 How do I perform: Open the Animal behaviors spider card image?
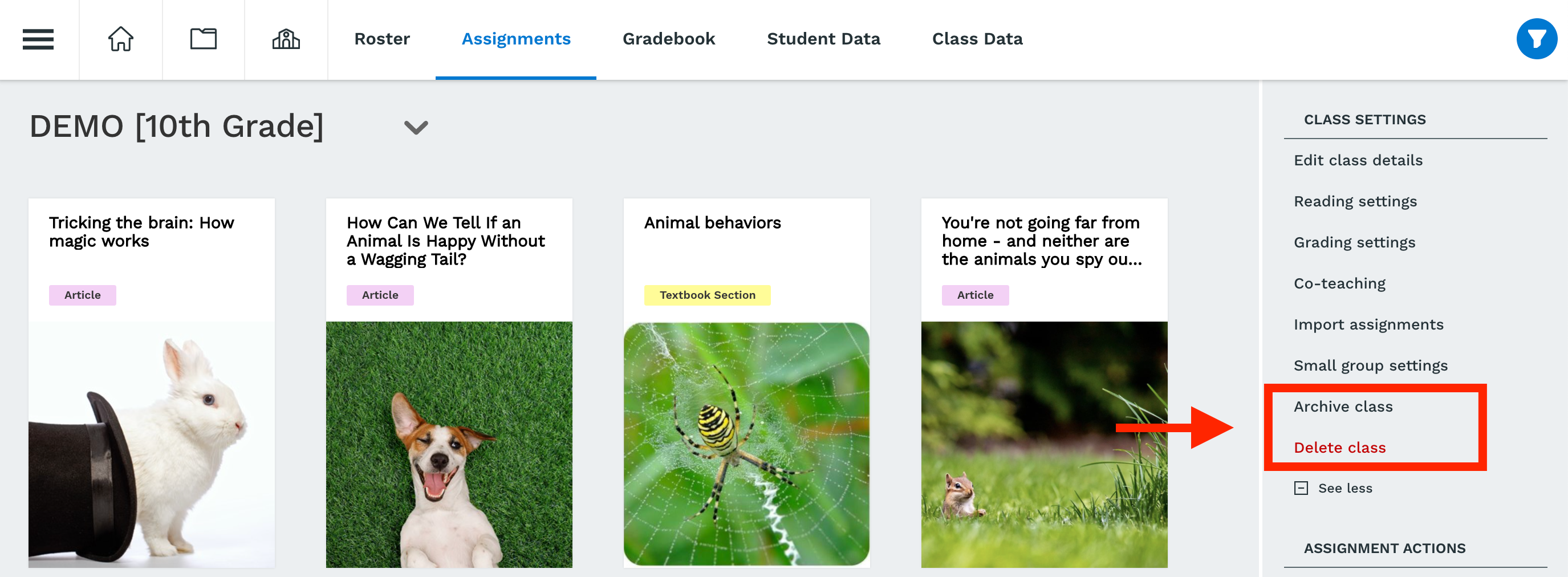[746, 444]
